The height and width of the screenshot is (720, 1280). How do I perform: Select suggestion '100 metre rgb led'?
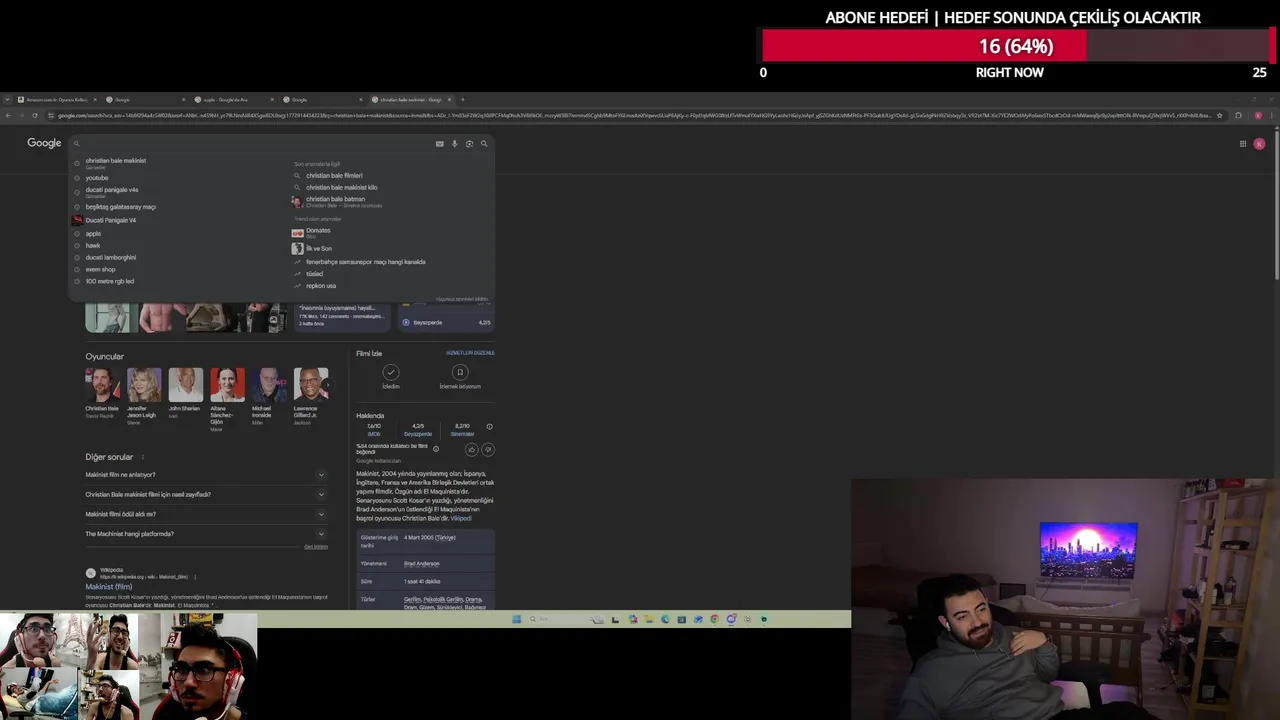tap(109, 281)
